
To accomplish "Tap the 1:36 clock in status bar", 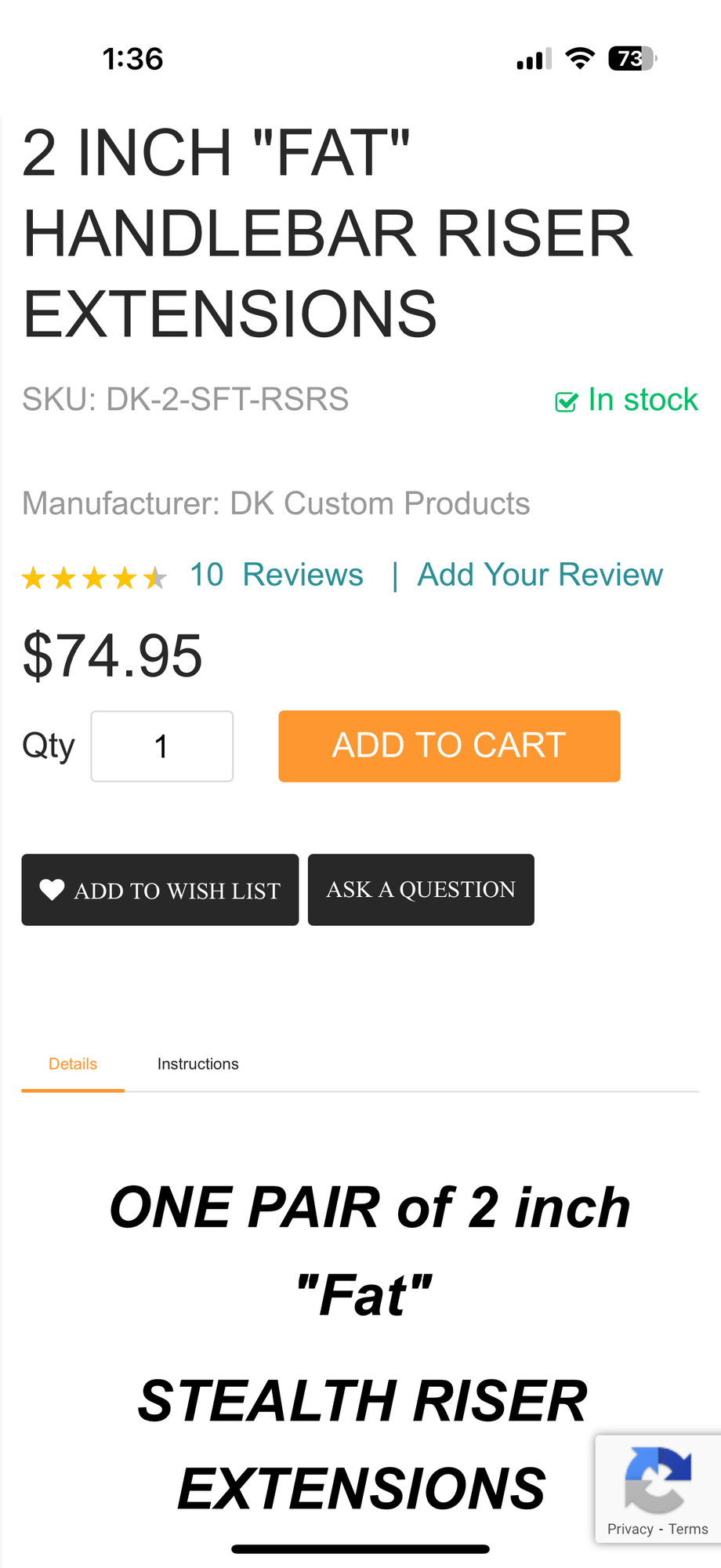I will (133, 59).
